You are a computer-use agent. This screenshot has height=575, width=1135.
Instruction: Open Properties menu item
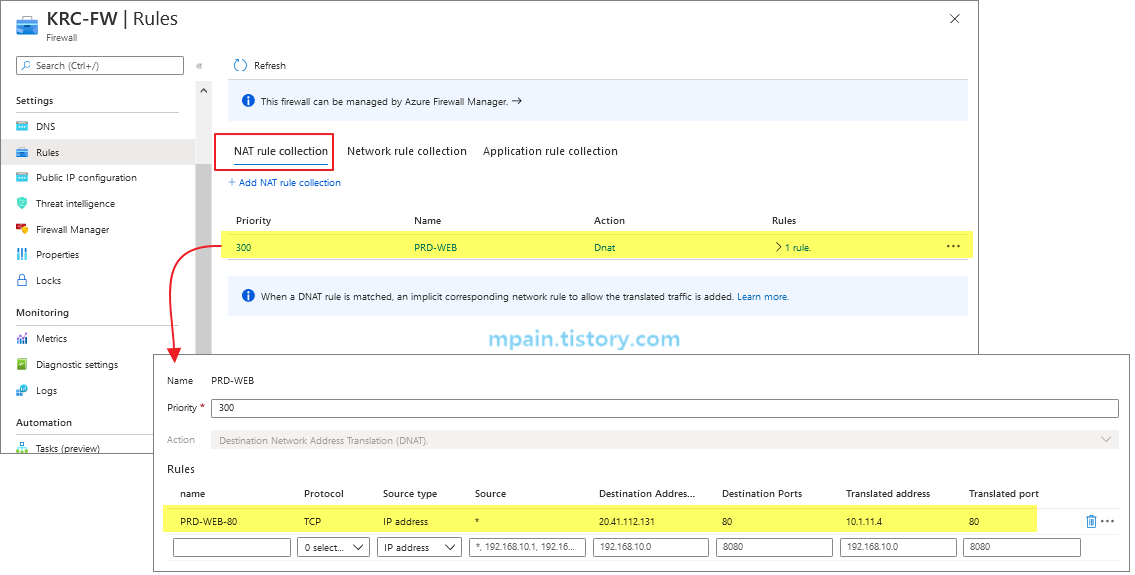[x=58, y=255]
